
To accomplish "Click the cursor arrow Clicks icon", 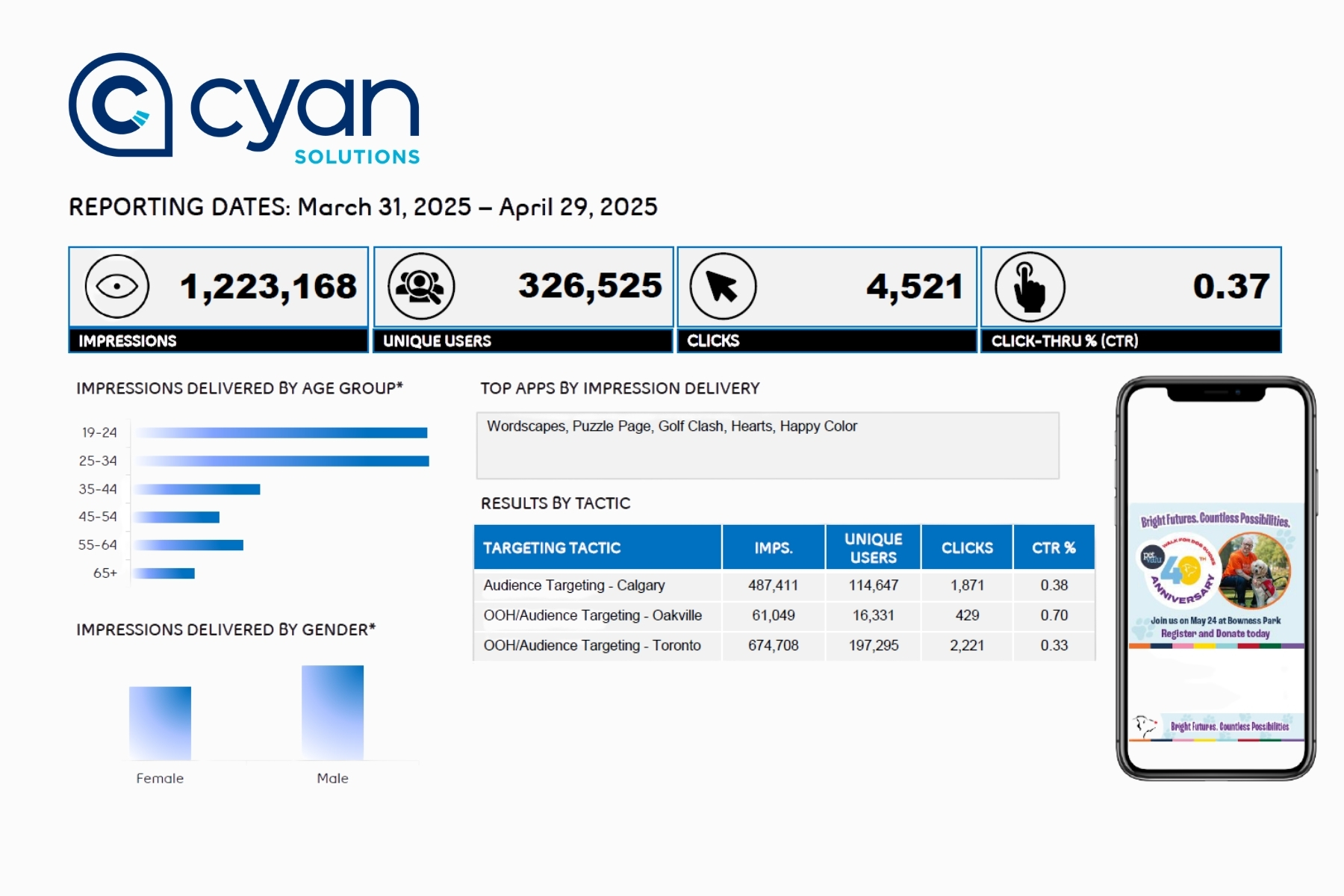I will [723, 286].
